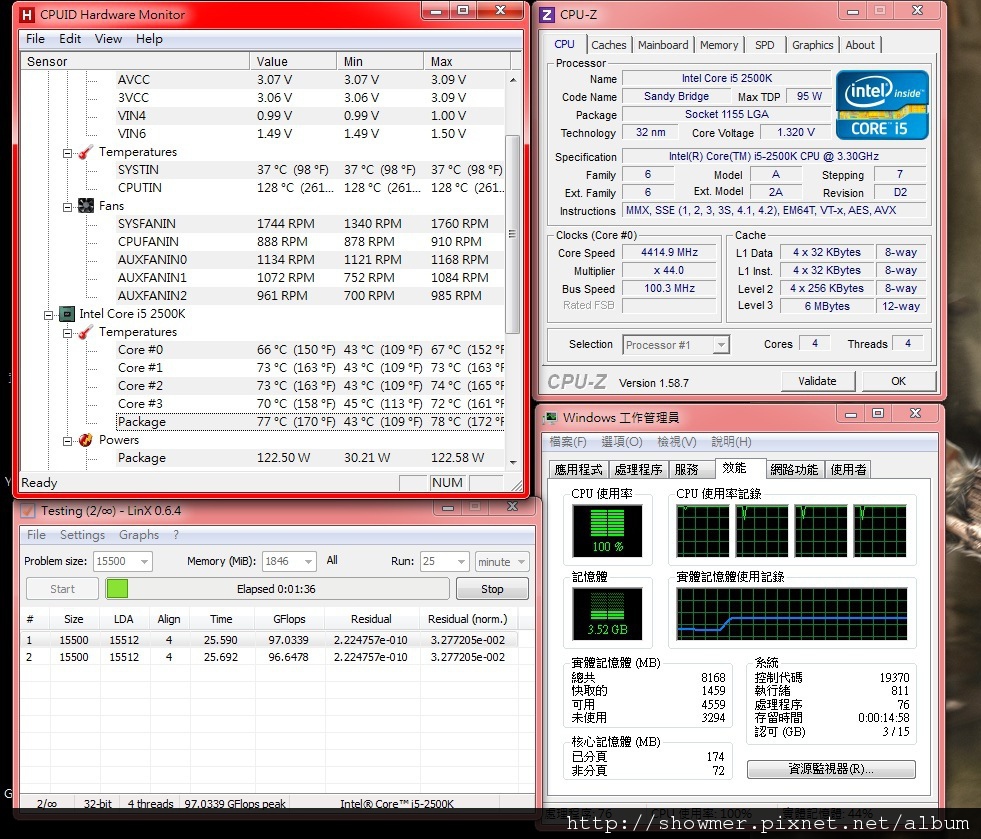
Task: Open the 網路功能 tab in Task Manager
Action: pyautogui.click(x=794, y=469)
